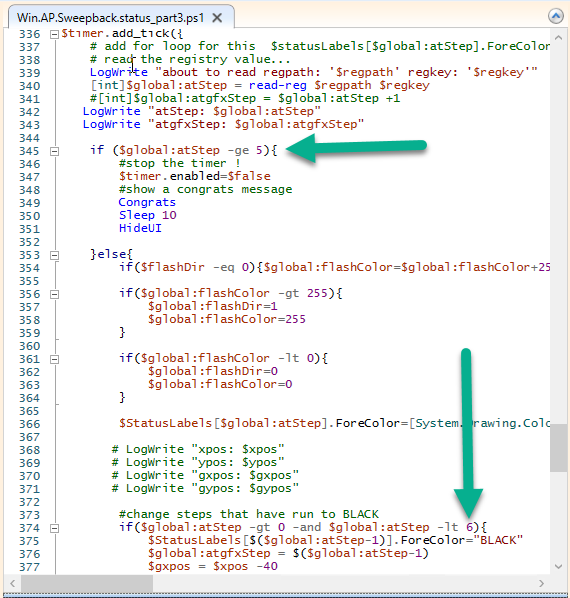570x598 pixels.
Task: Click 'LogWrite' on line 342
Action: click(x=112, y=111)
